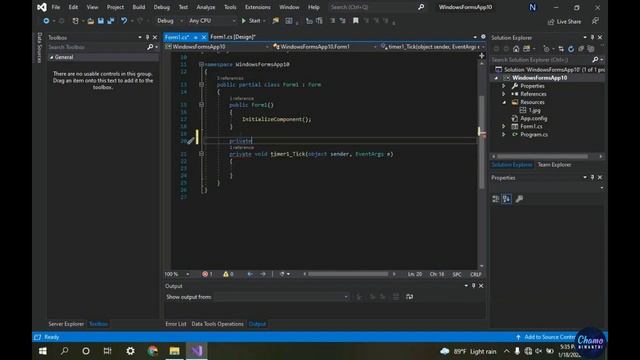Click the Solution Explorer refresh icon
Image resolution: width=640 pixels, height=360 pixels.
click(571, 49)
